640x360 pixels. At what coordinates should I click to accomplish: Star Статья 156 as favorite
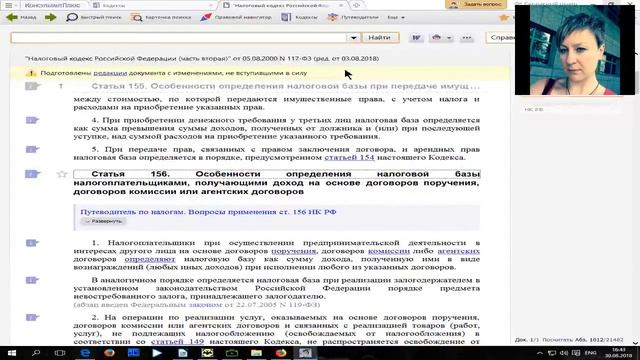[x=62, y=174]
